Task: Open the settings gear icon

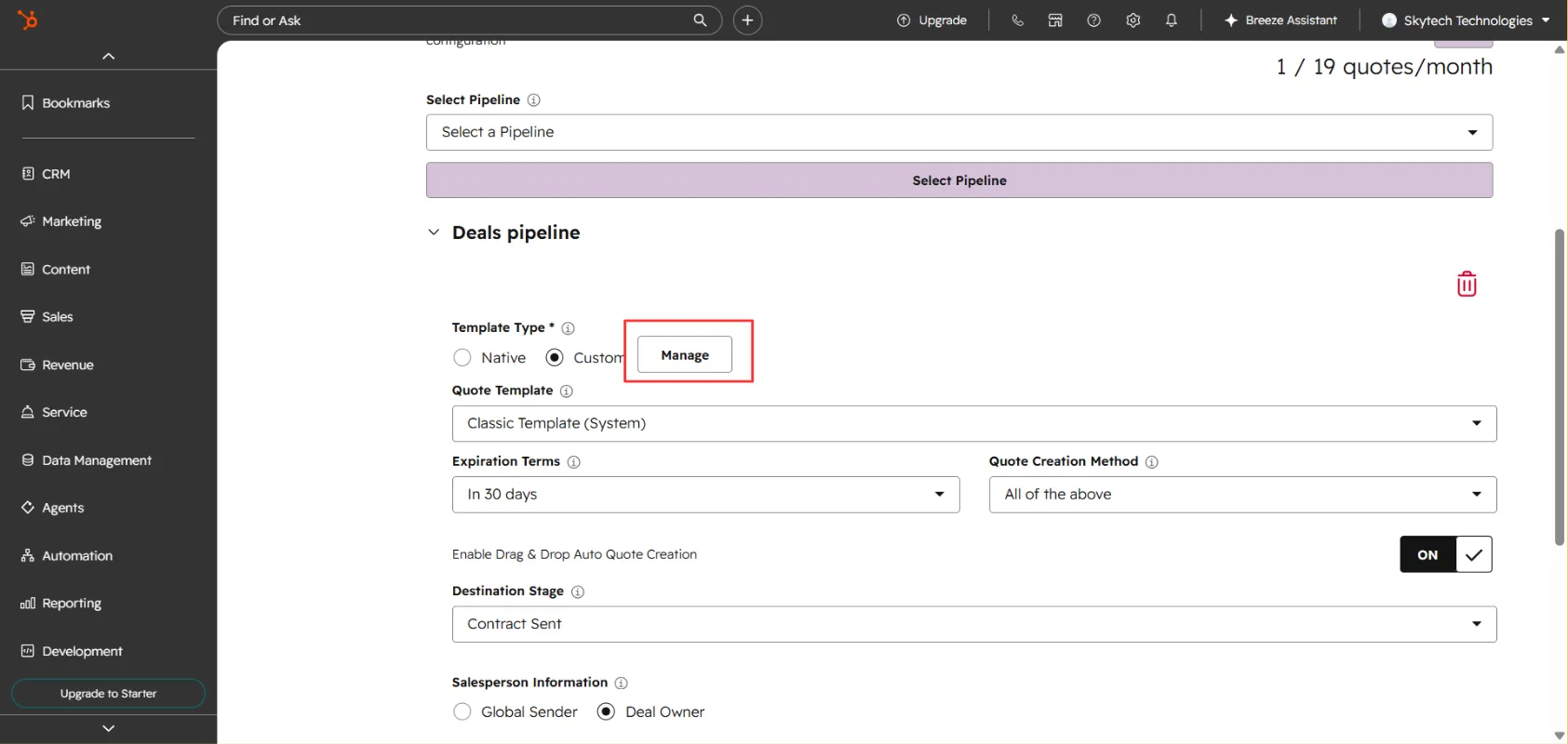Action: [x=1132, y=20]
